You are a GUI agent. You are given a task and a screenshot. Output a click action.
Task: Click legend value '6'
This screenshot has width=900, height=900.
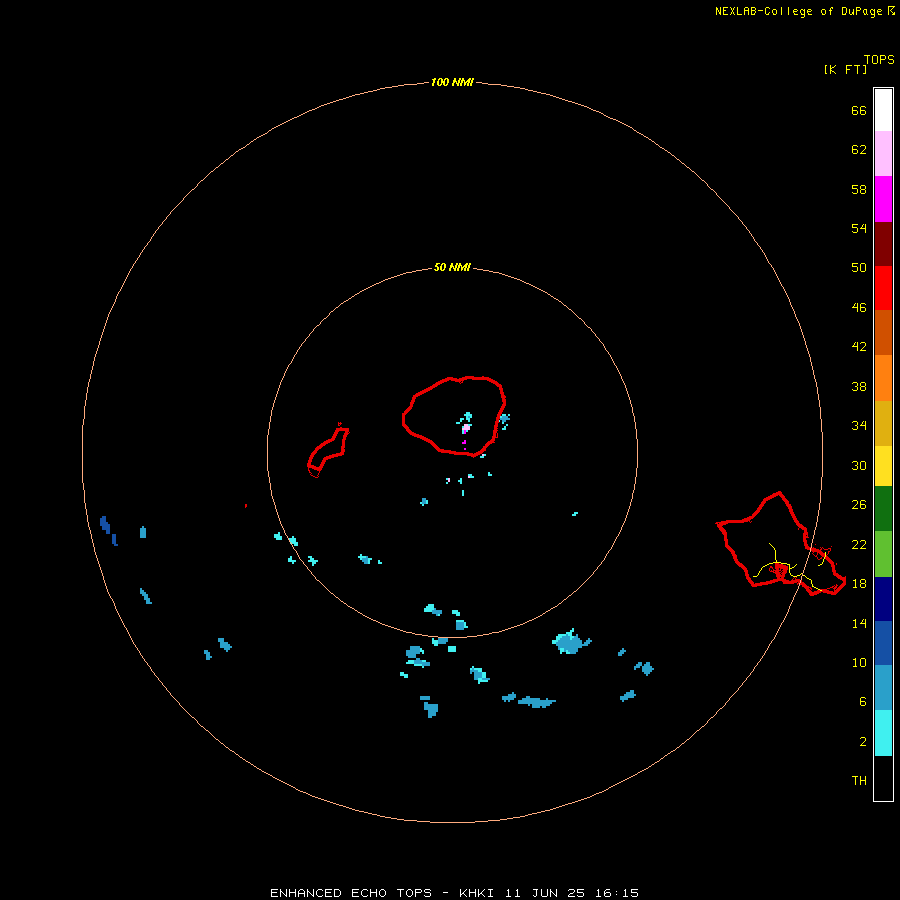coord(863,701)
